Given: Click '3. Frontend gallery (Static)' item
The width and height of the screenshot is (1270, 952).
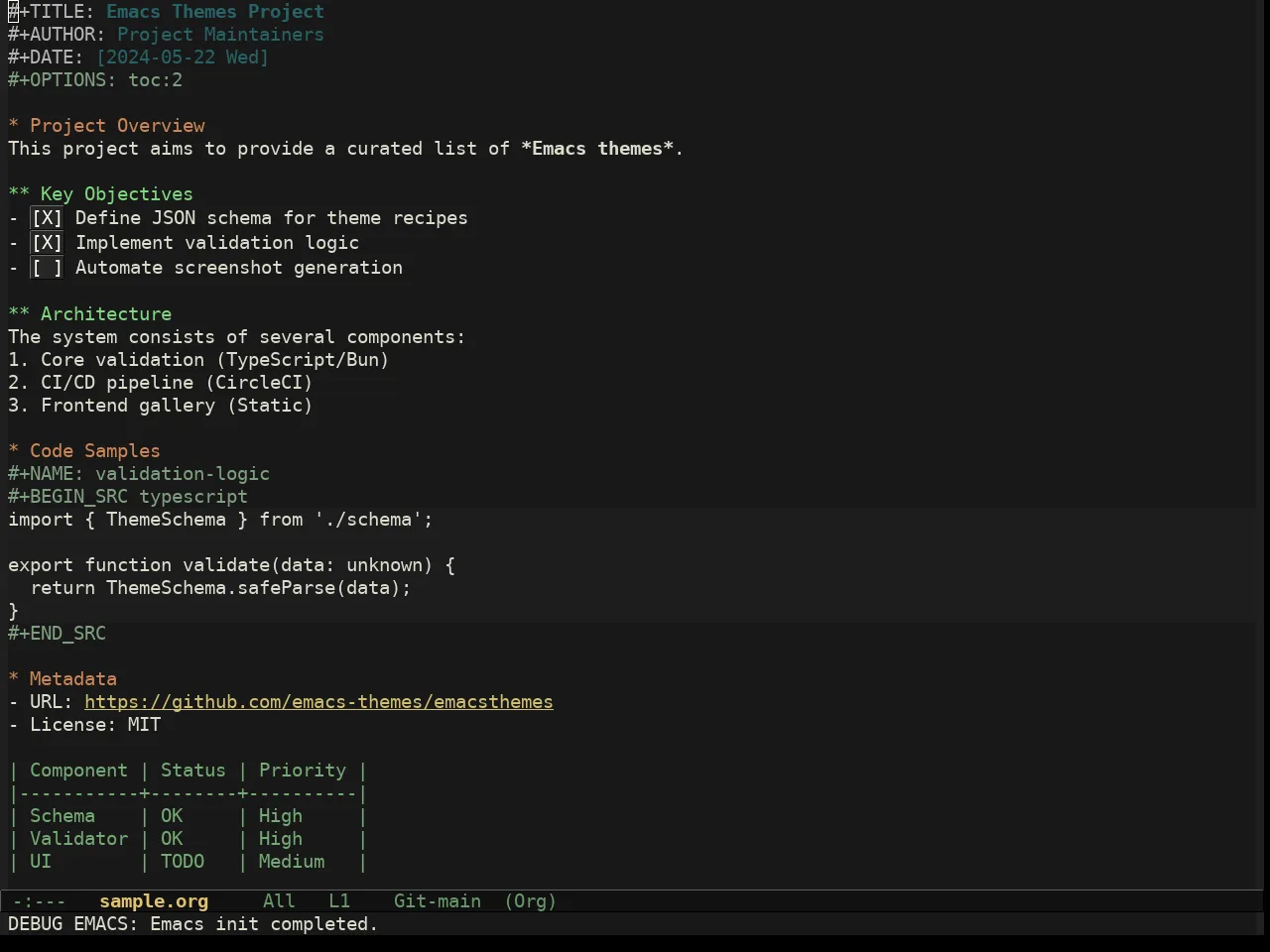Looking at the screenshot, I should coord(161,406).
